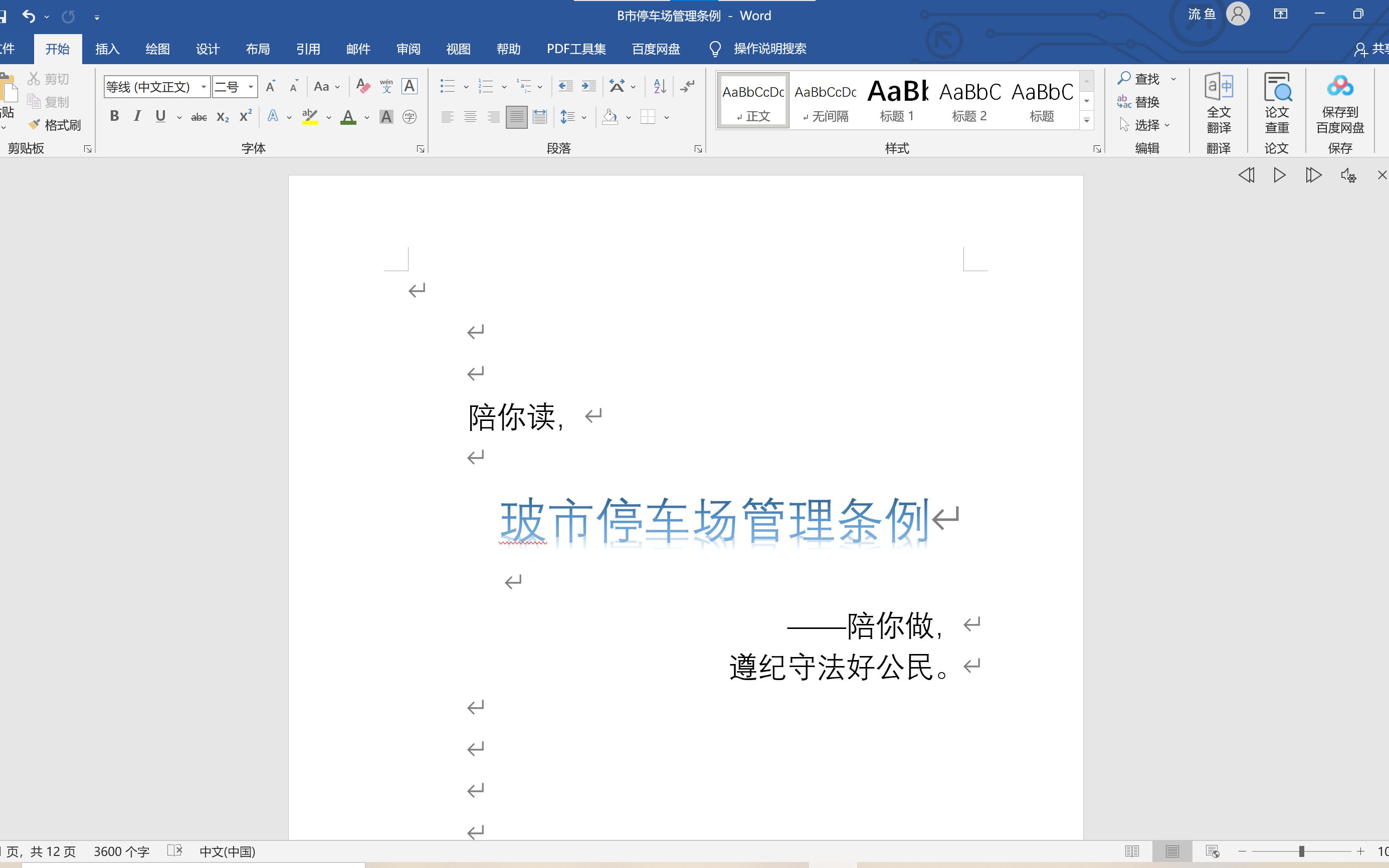Viewport: 1389px width, 868px height.
Task: Click the Replace button
Action: tap(1139, 102)
